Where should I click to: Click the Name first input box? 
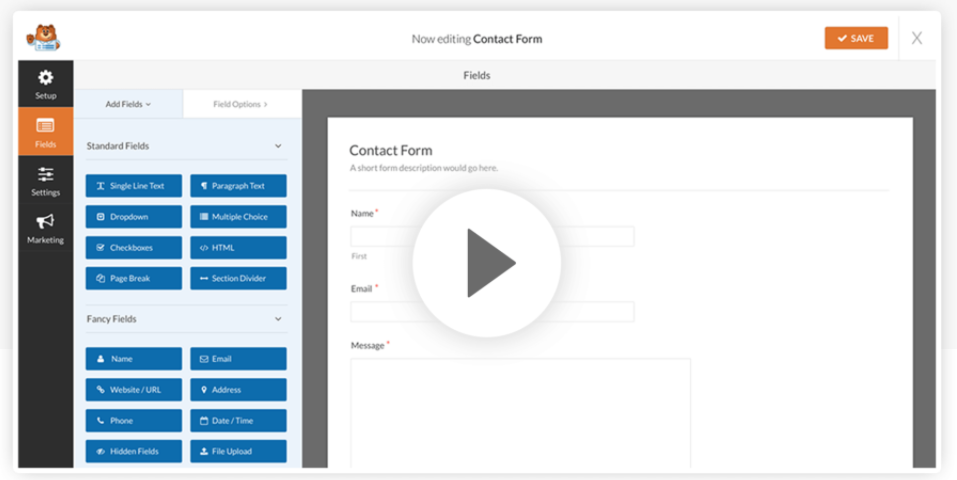[492, 236]
